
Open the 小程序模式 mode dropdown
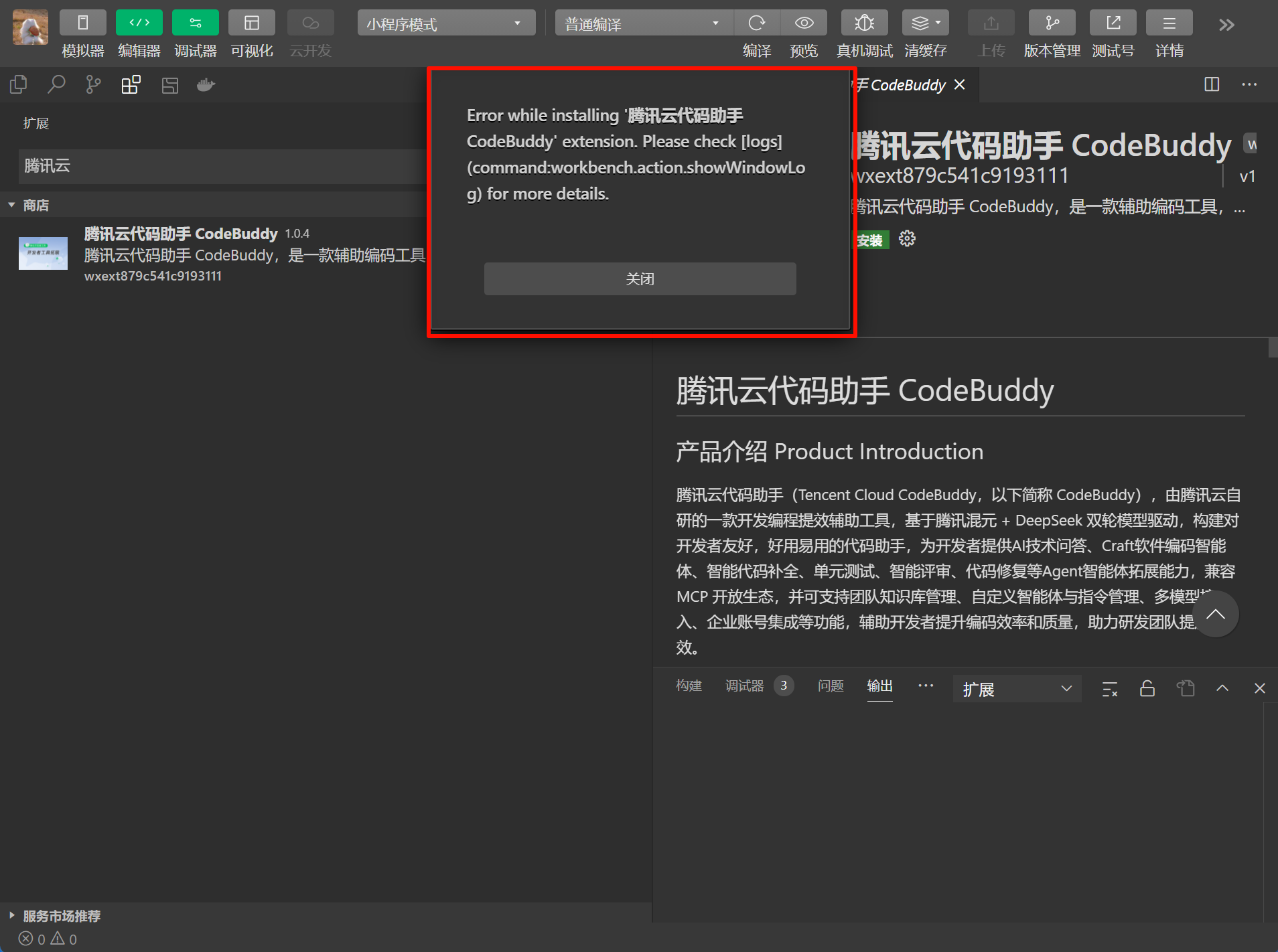tap(445, 23)
